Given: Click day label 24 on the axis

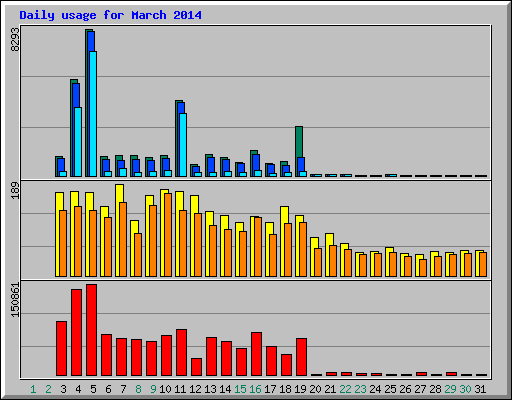Looking at the screenshot, I should [x=375, y=389].
